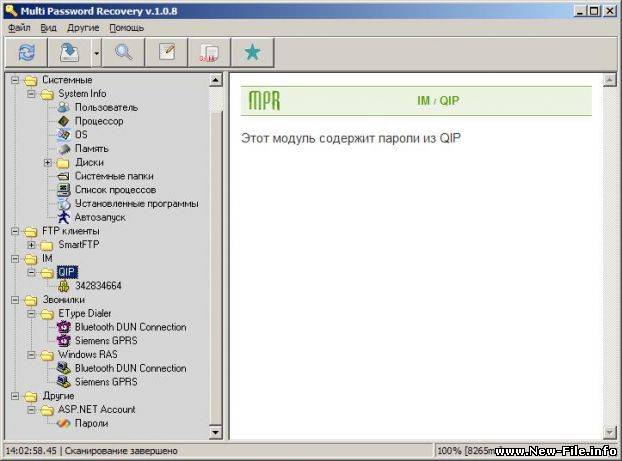
Task: Select QIP account 342834664 icon
Action: tap(63, 286)
